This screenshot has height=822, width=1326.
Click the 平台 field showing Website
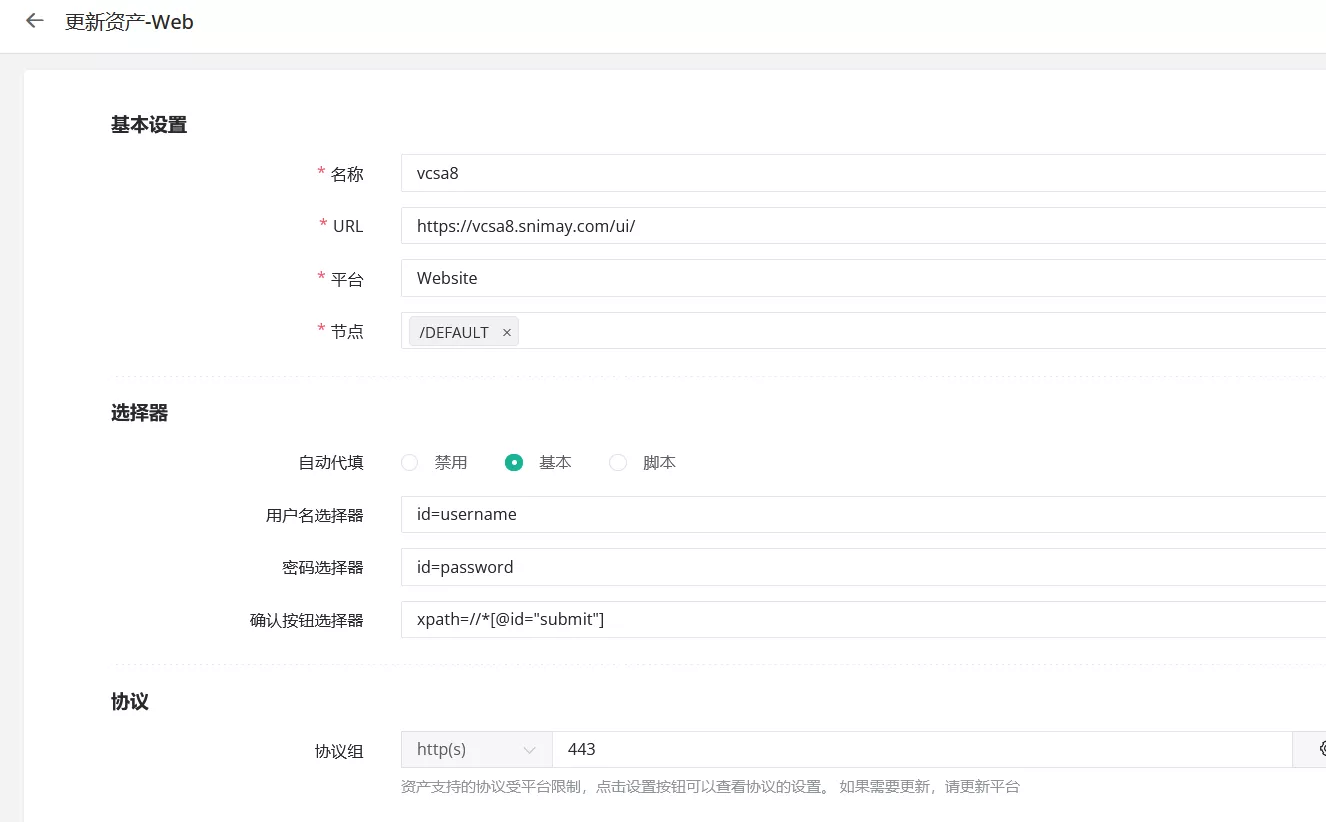pyautogui.click(x=860, y=278)
